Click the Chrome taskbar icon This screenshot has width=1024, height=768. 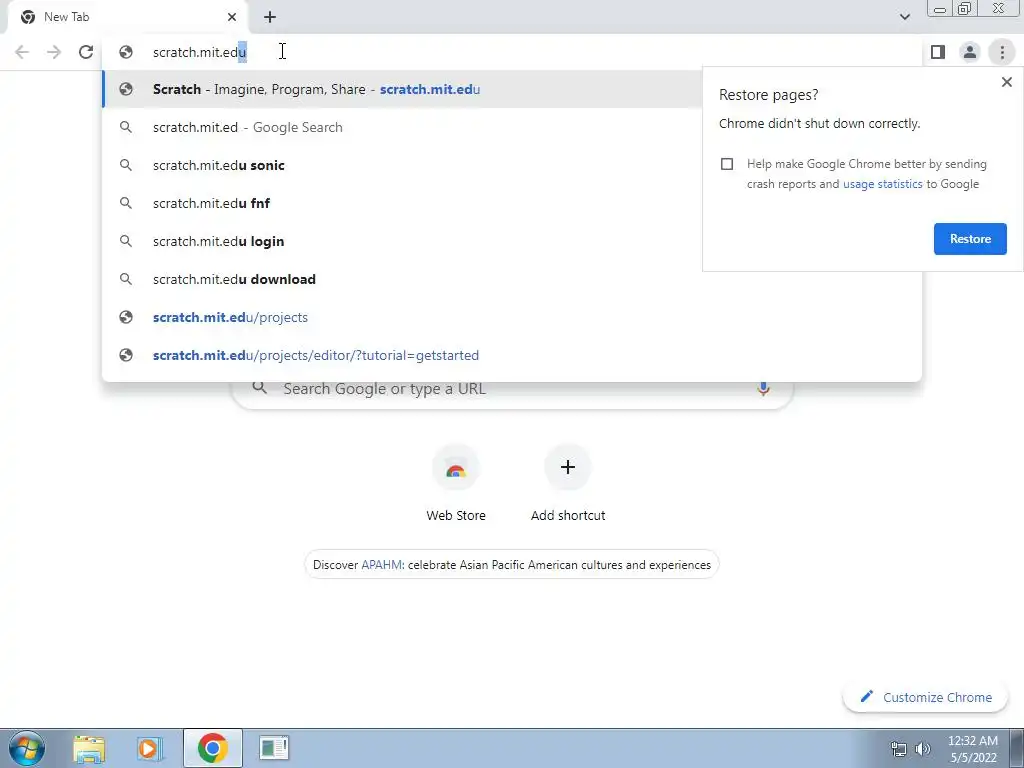[212, 748]
